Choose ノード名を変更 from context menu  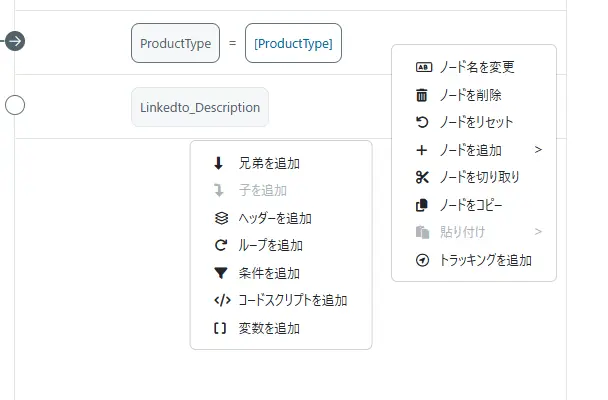[477, 68]
